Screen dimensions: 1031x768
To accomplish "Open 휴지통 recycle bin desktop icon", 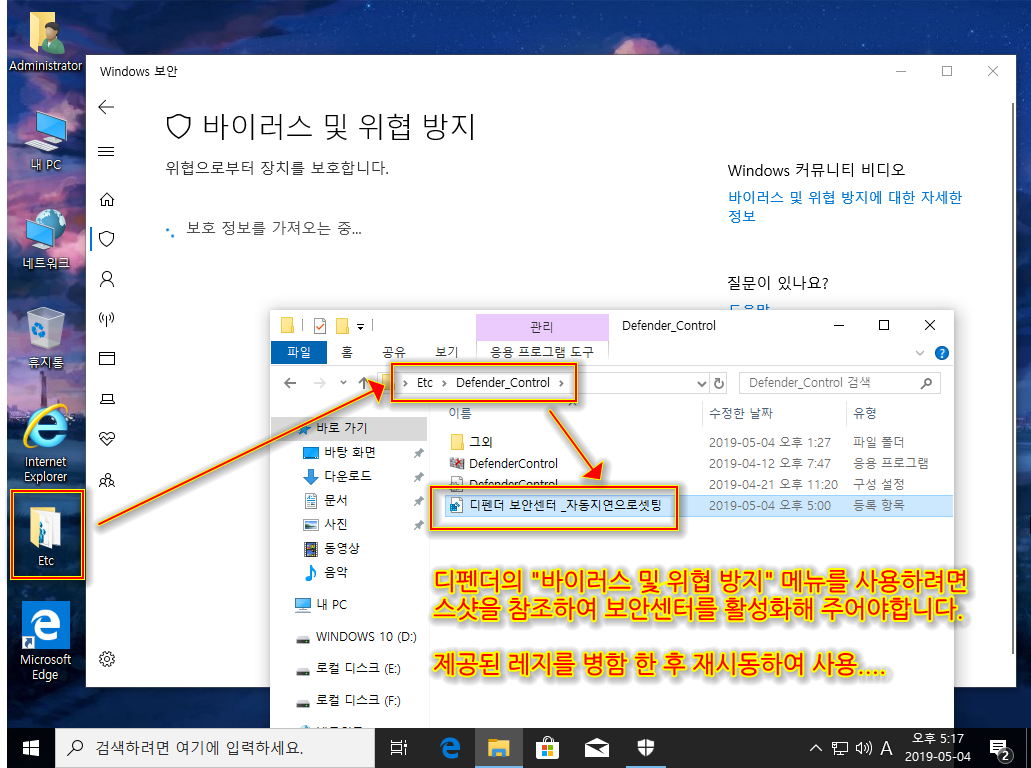I will point(45,338).
